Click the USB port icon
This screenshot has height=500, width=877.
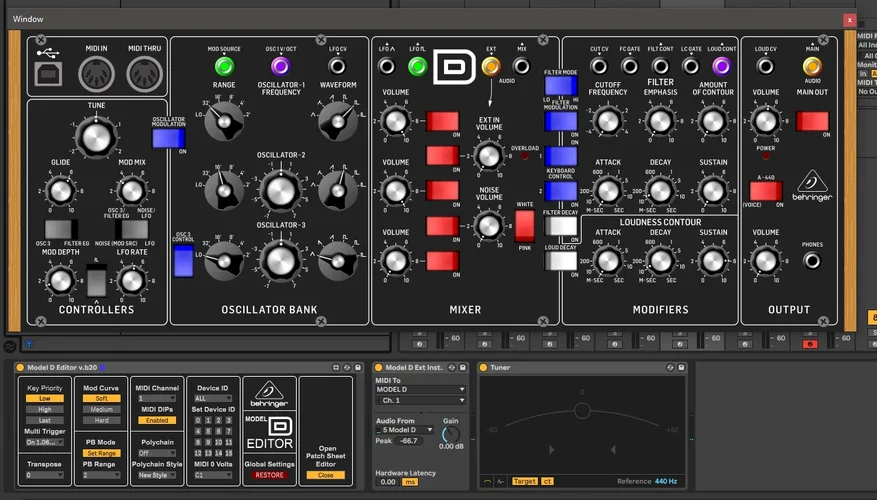click(48, 73)
